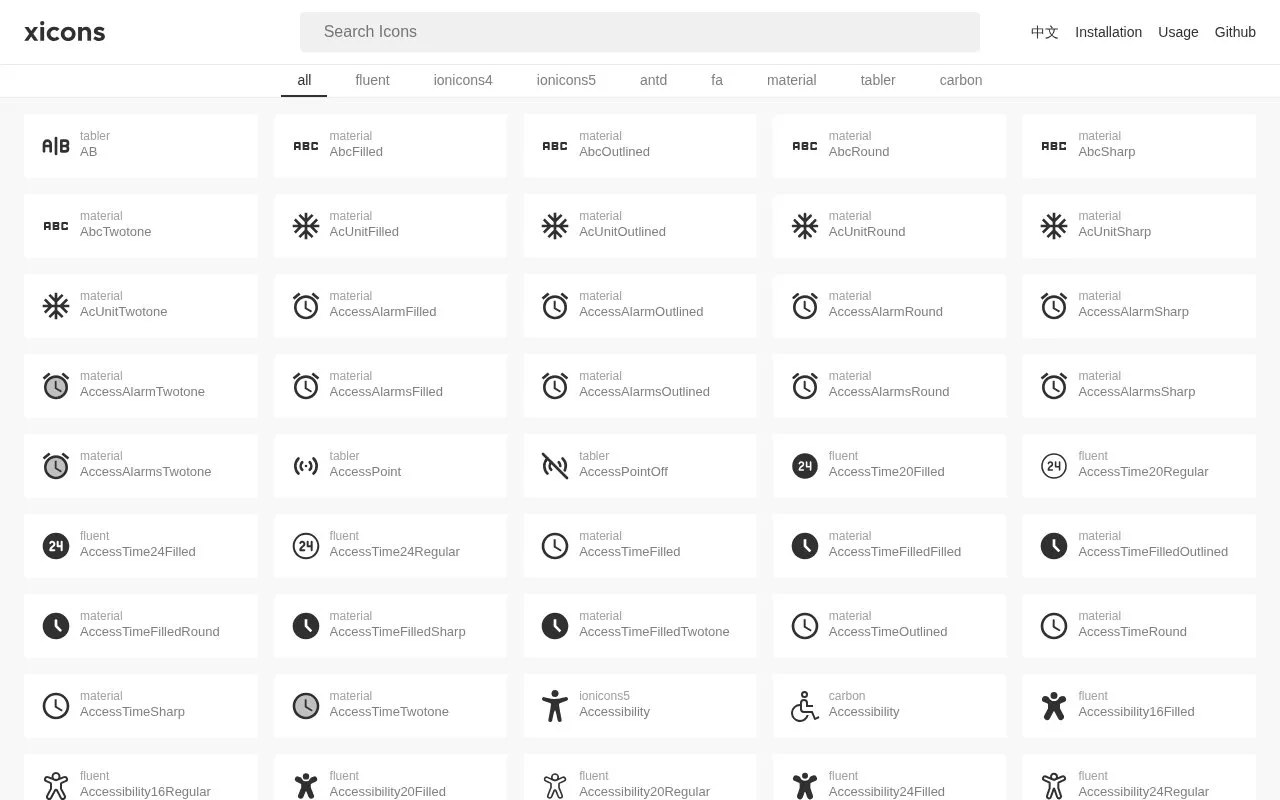Image resolution: width=1280 pixels, height=800 pixels.
Task: Open the fa tab
Action: pos(717,80)
